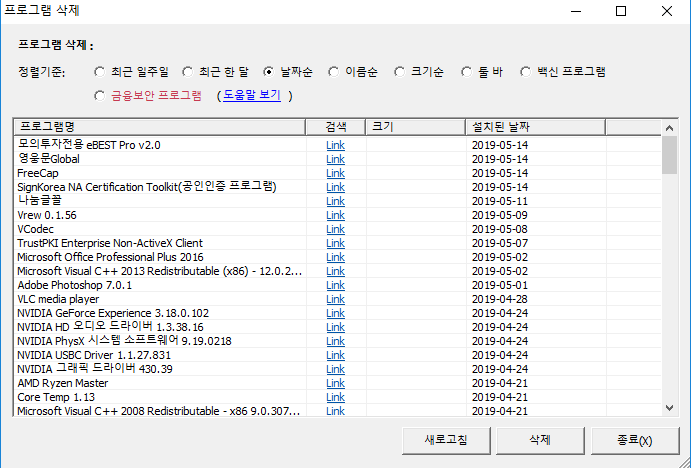Select TrustPKI Enterprise Non-ActiveX Client entry
This screenshot has height=468, width=691.
110,243
